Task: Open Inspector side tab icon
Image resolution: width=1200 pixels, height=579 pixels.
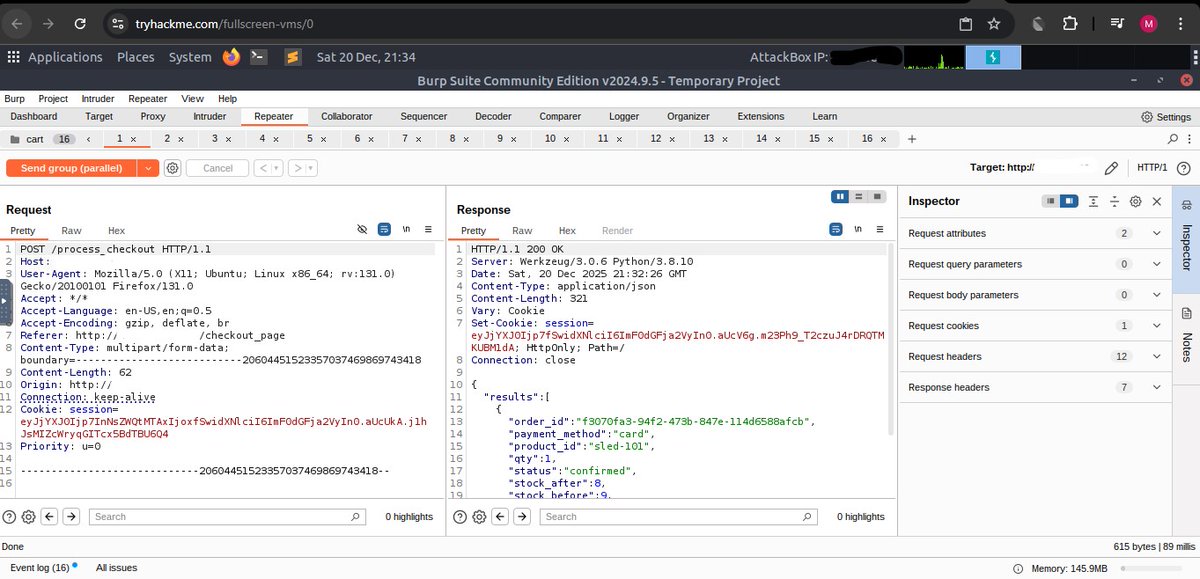Action: tap(1186, 205)
